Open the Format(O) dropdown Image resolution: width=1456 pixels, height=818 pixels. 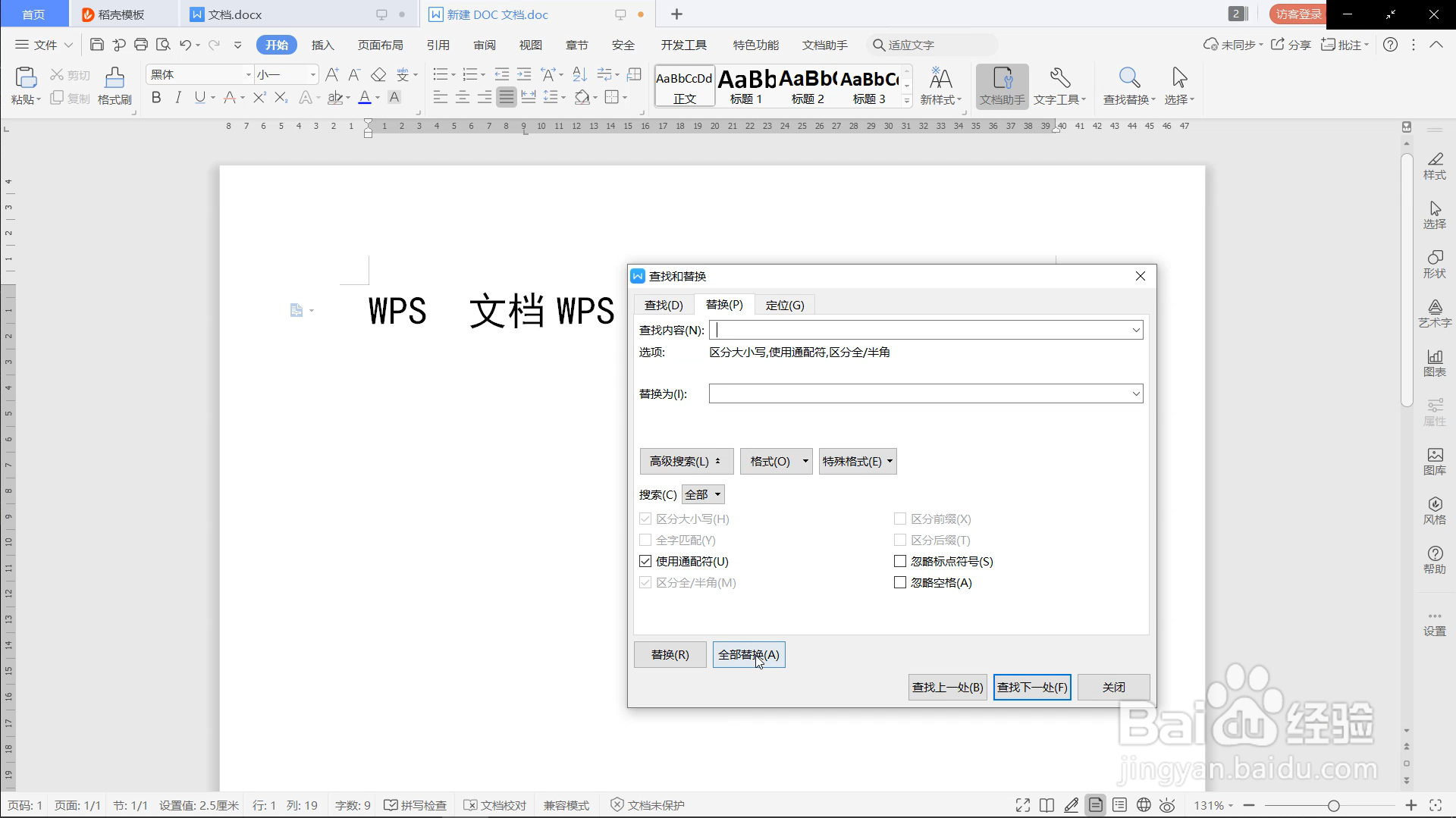pos(777,461)
